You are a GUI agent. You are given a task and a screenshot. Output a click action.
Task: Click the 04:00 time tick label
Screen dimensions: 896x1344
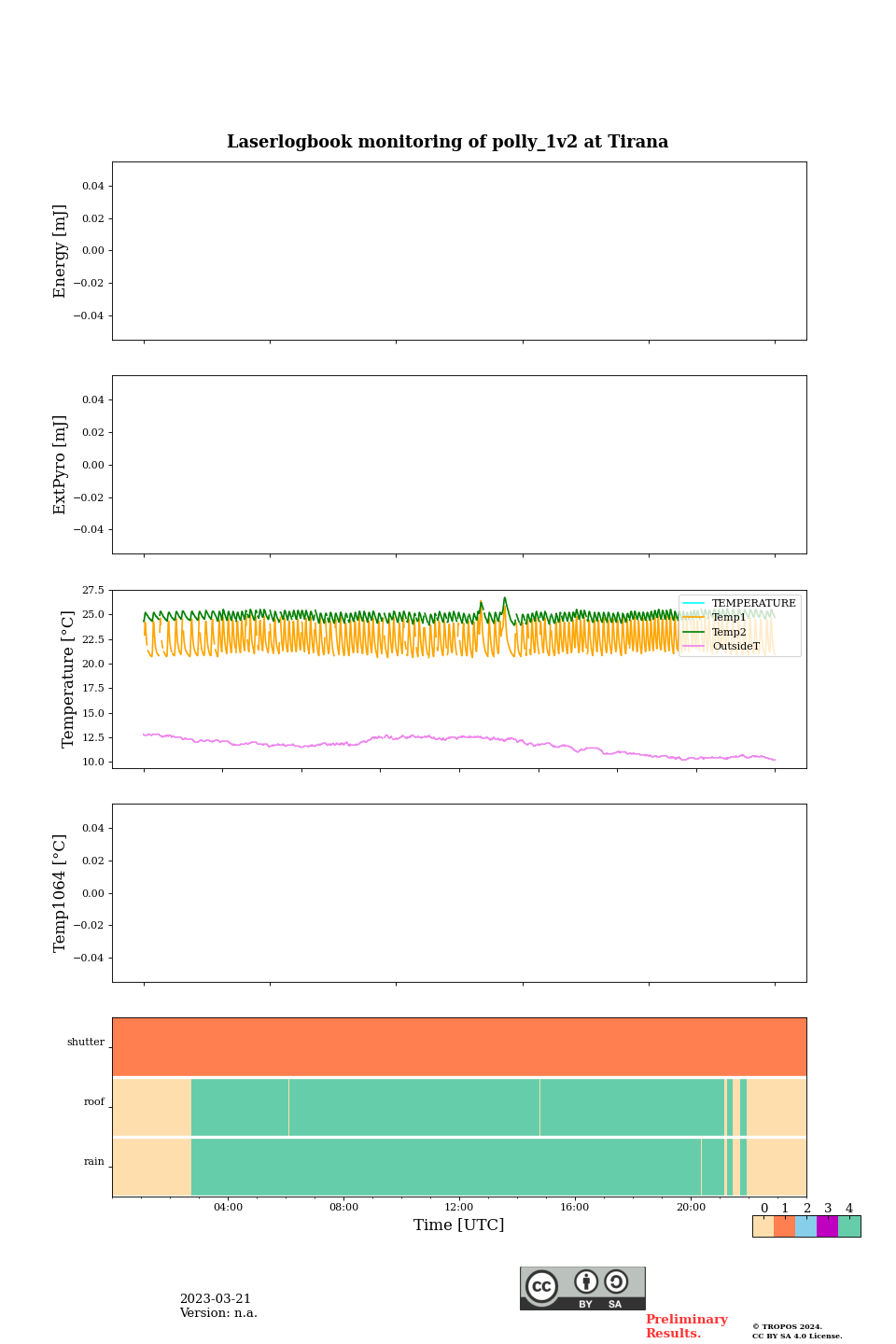click(228, 1207)
